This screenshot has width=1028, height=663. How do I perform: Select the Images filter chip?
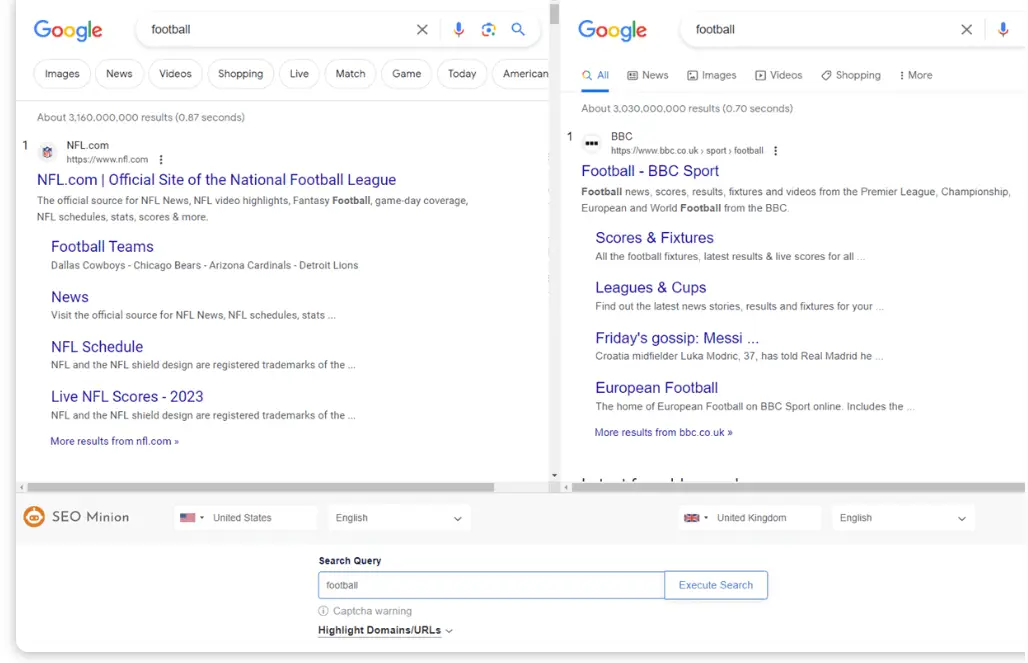62,74
